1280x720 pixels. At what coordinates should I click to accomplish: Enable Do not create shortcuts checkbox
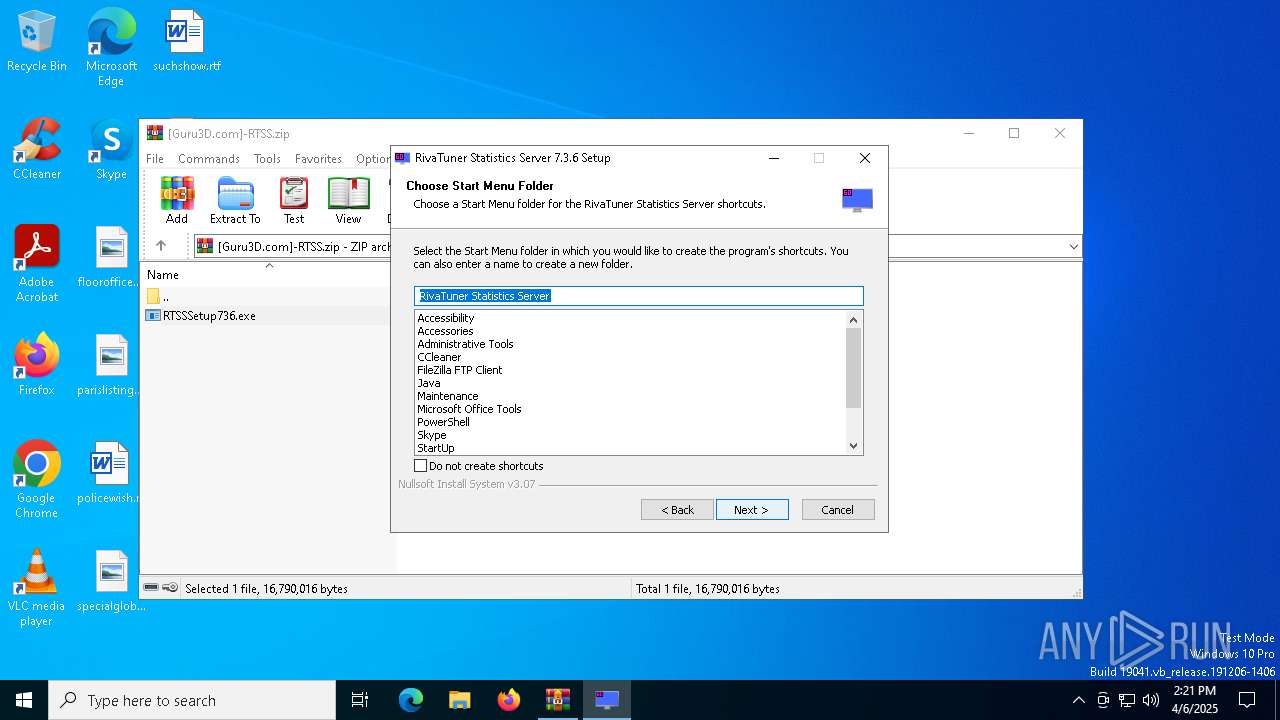tap(421, 466)
